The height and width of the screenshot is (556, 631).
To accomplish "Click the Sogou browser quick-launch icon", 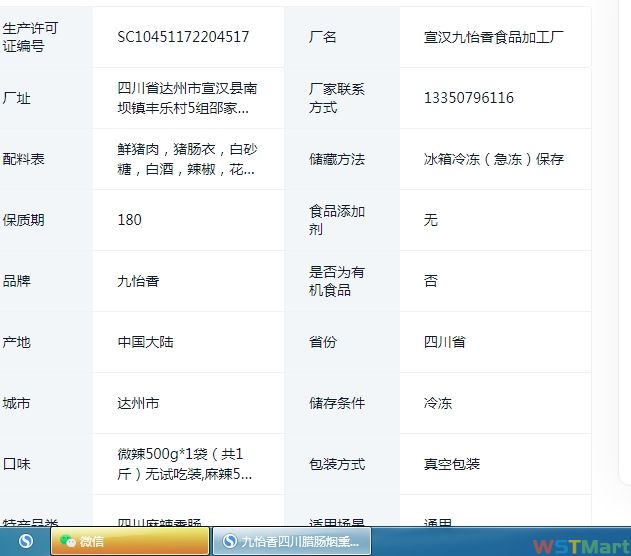I will 25,542.
